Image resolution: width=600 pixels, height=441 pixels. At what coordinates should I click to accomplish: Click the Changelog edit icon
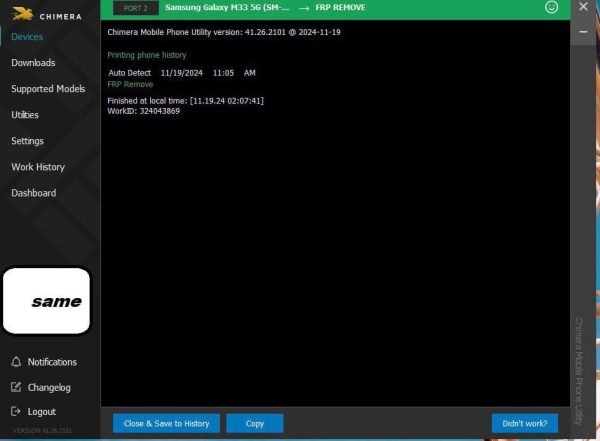click(x=16, y=387)
